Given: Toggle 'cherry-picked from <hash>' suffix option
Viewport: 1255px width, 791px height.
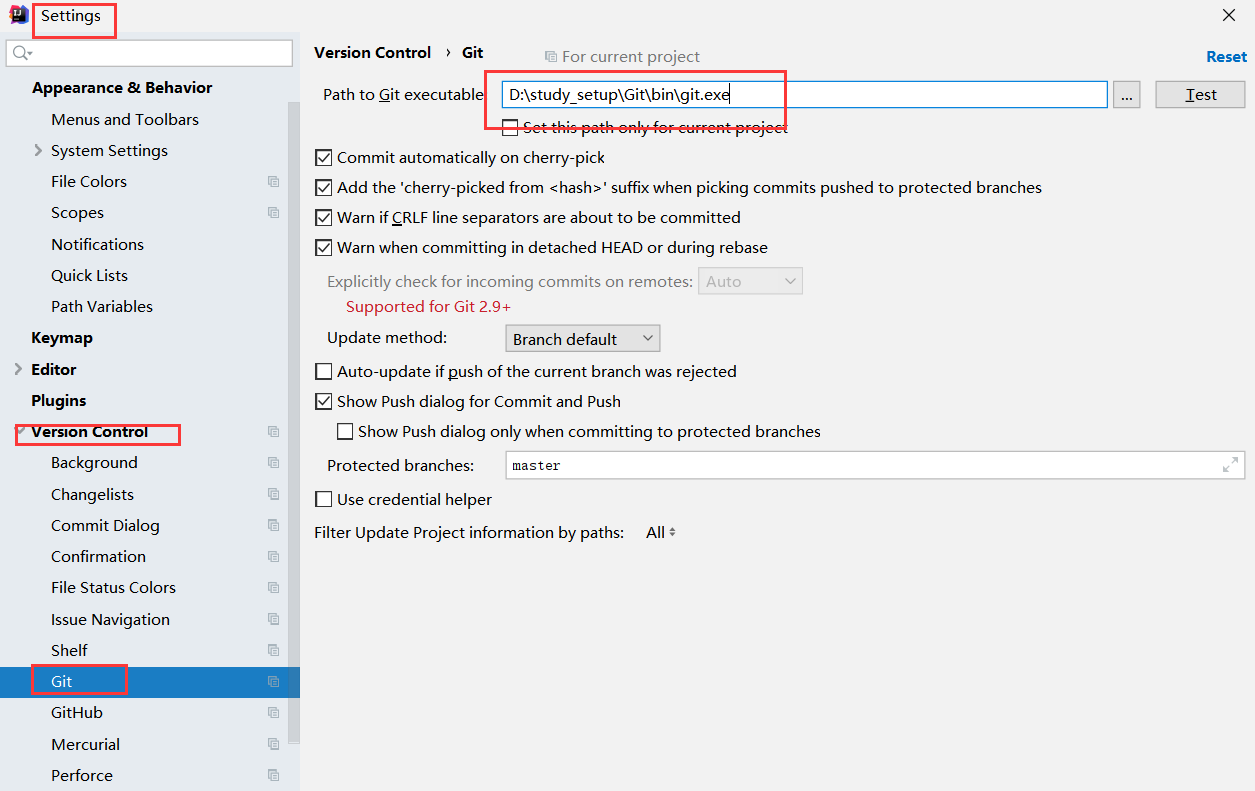Looking at the screenshot, I should click(323, 187).
